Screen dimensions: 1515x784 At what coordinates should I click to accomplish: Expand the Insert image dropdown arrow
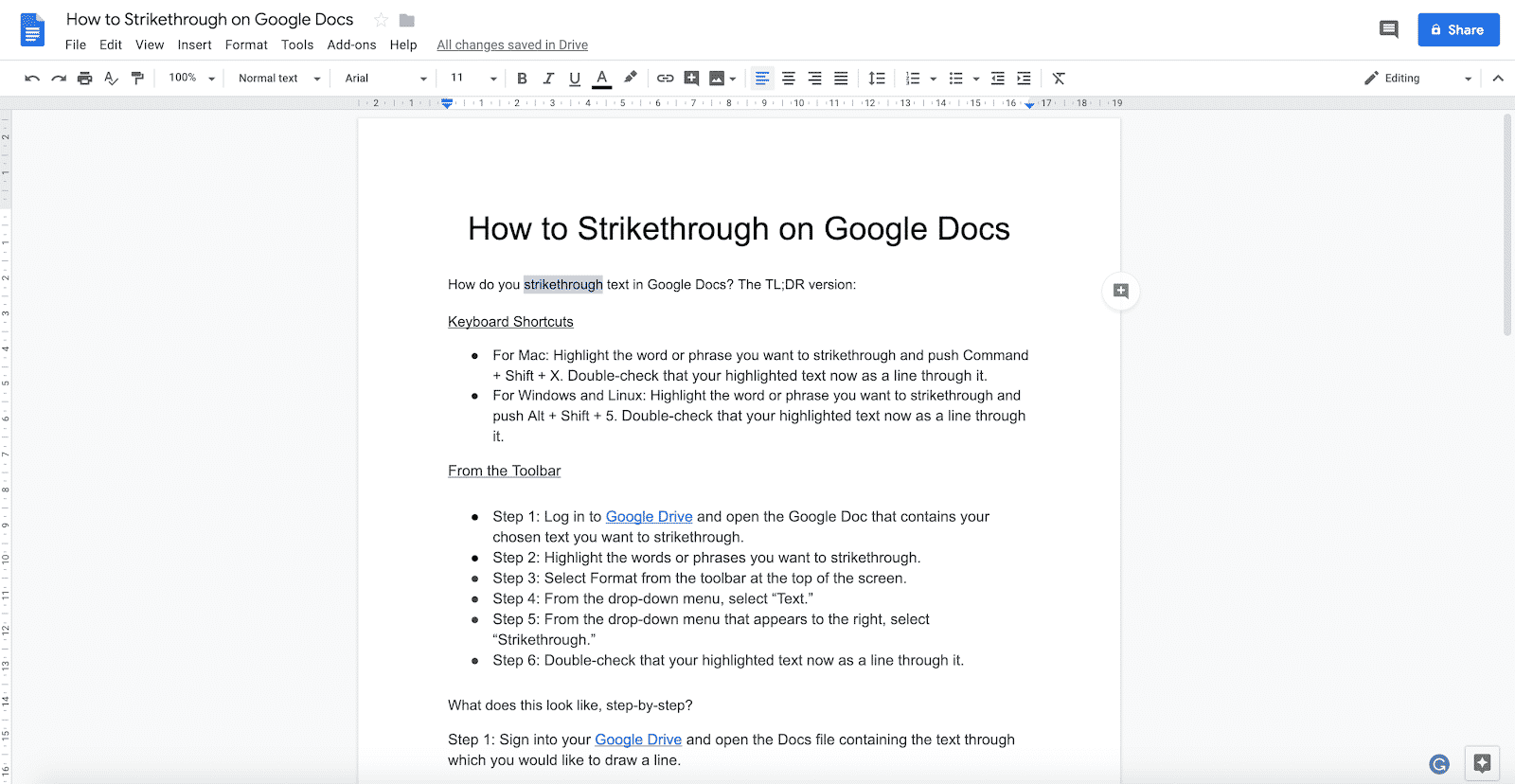733,80
